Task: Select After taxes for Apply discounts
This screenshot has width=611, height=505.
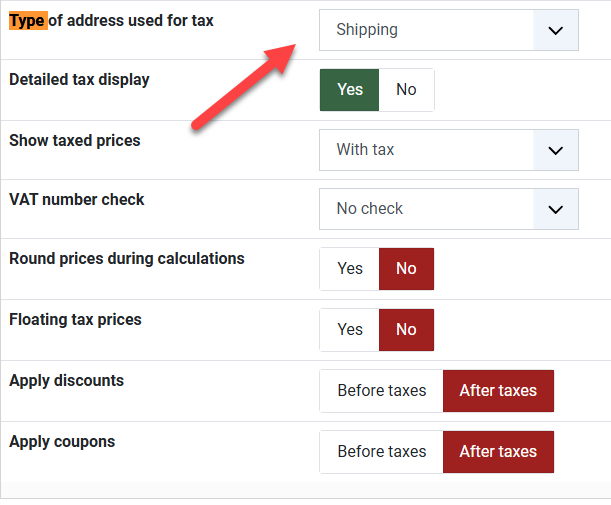Action: (498, 391)
